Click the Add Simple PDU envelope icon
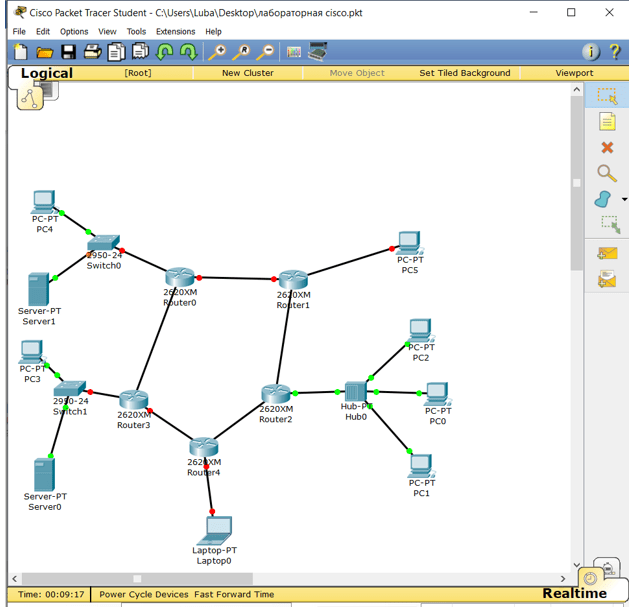The image size is (635, 607). [x=607, y=253]
